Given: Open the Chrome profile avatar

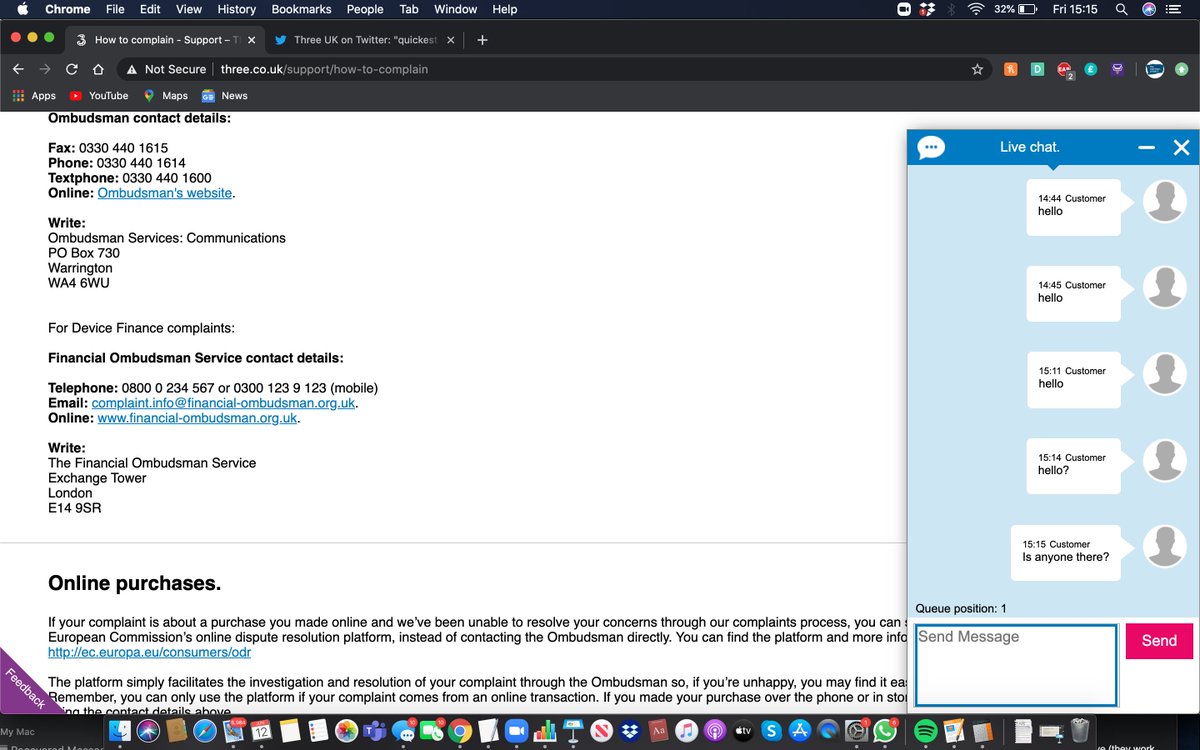Looking at the screenshot, I should pyautogui.click(x=1154, y=69).
